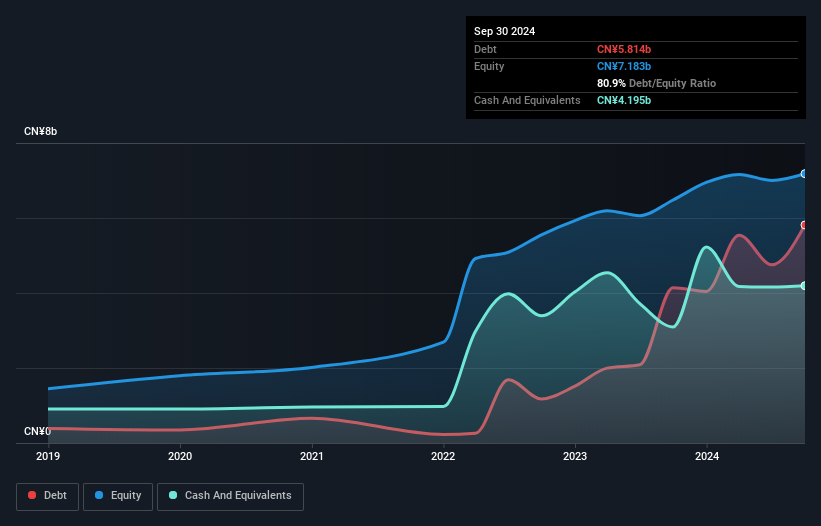Image resolution: width=821 pixels, height=526 pixels.
Task: Click the Equity row label in tooltip
Action: [489, 66]
